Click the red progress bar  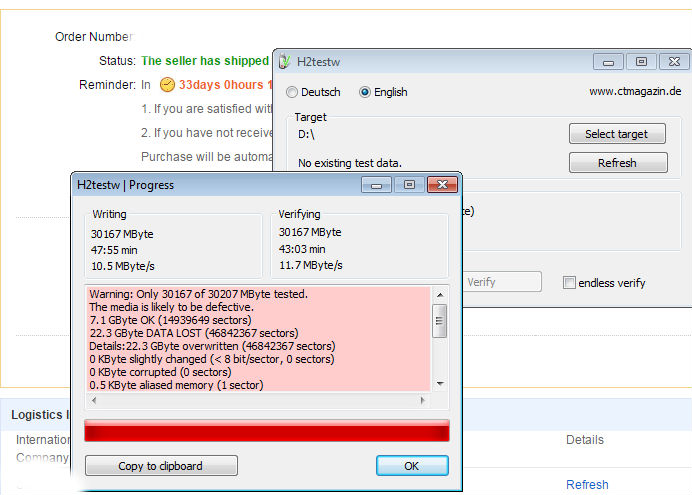click(x=267, y=431)
